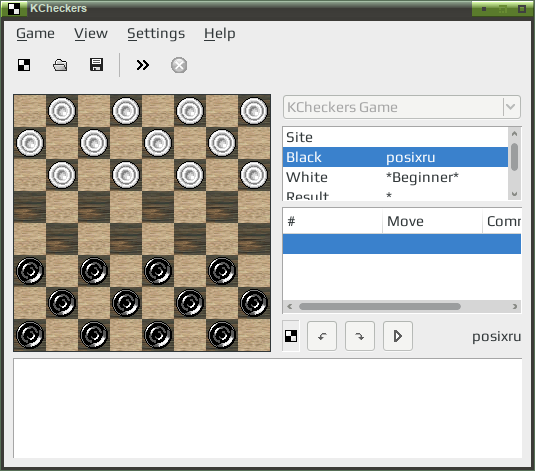Viewport: 535px width, 471px height.
Task: Click the grey stop toolbar icon
Action: (179, 65)
